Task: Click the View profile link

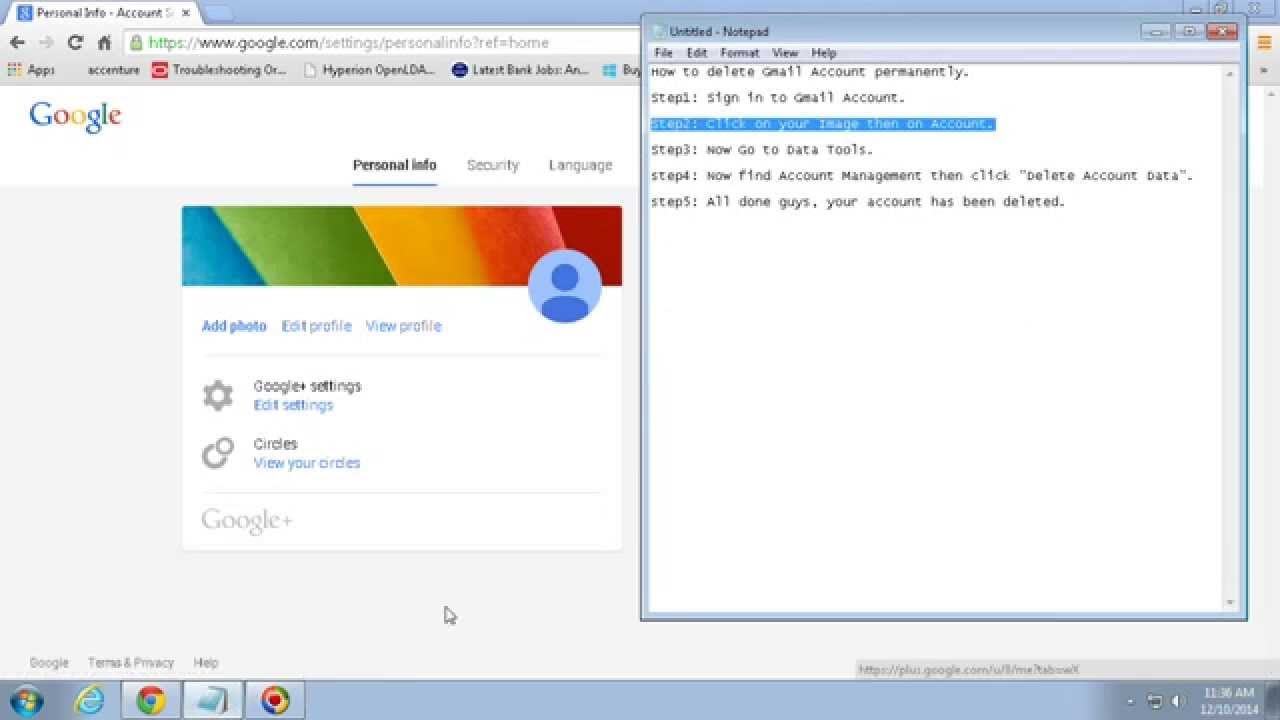Action: (x=403, y=326)
